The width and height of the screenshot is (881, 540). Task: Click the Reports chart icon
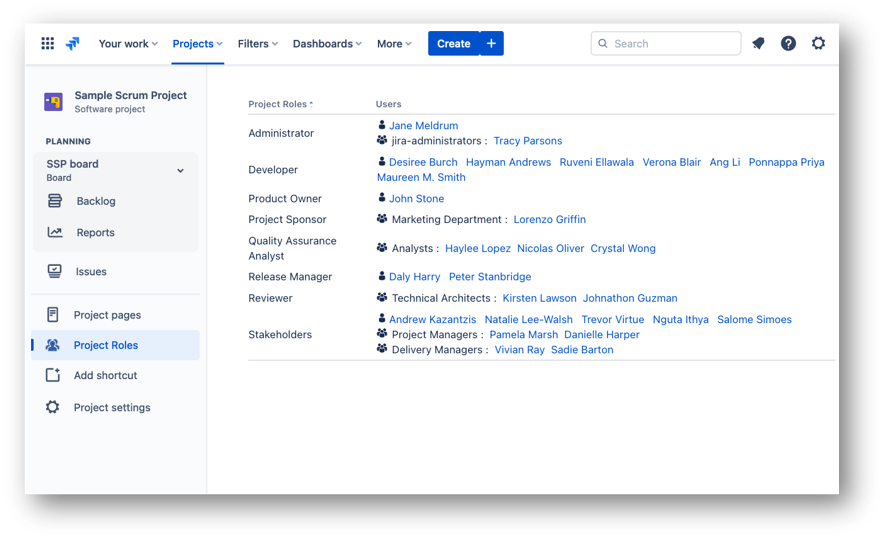pos(55,232)
